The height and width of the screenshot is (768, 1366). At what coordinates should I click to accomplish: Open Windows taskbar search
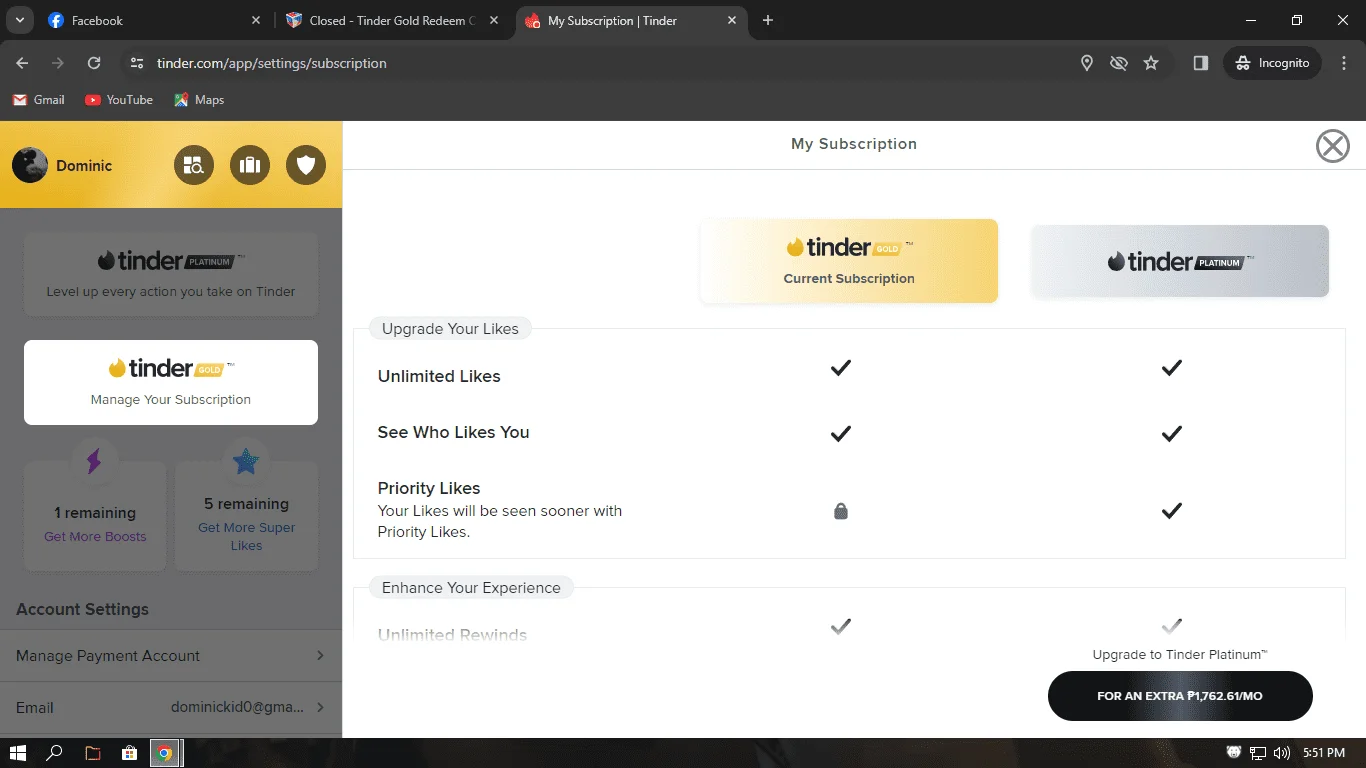click(x=56, y=753)
